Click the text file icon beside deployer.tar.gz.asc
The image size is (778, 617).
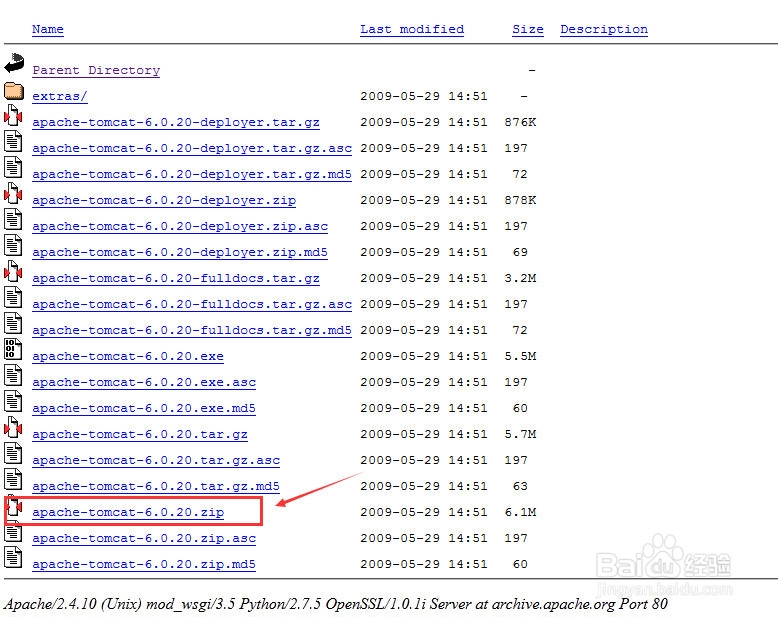13,141
